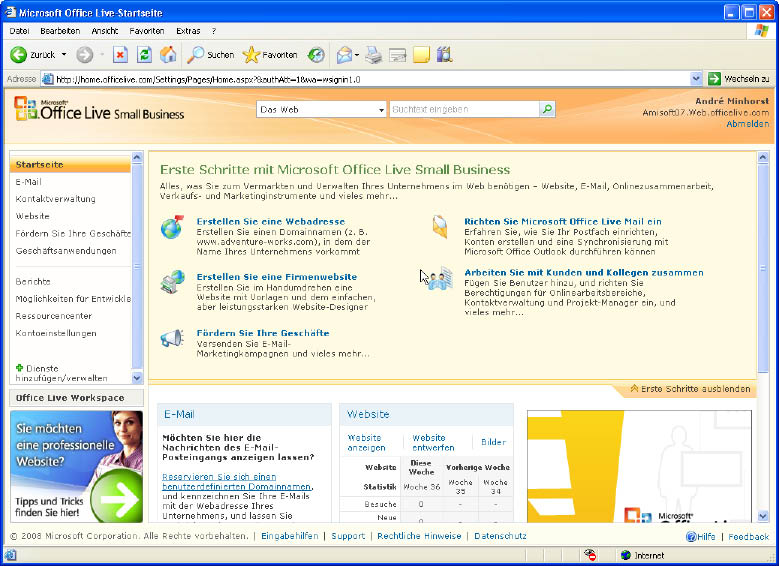Click the megaphone icon for Geschäfte fördern
Viewport: 779px width, 566px height.
coord(172,338)
